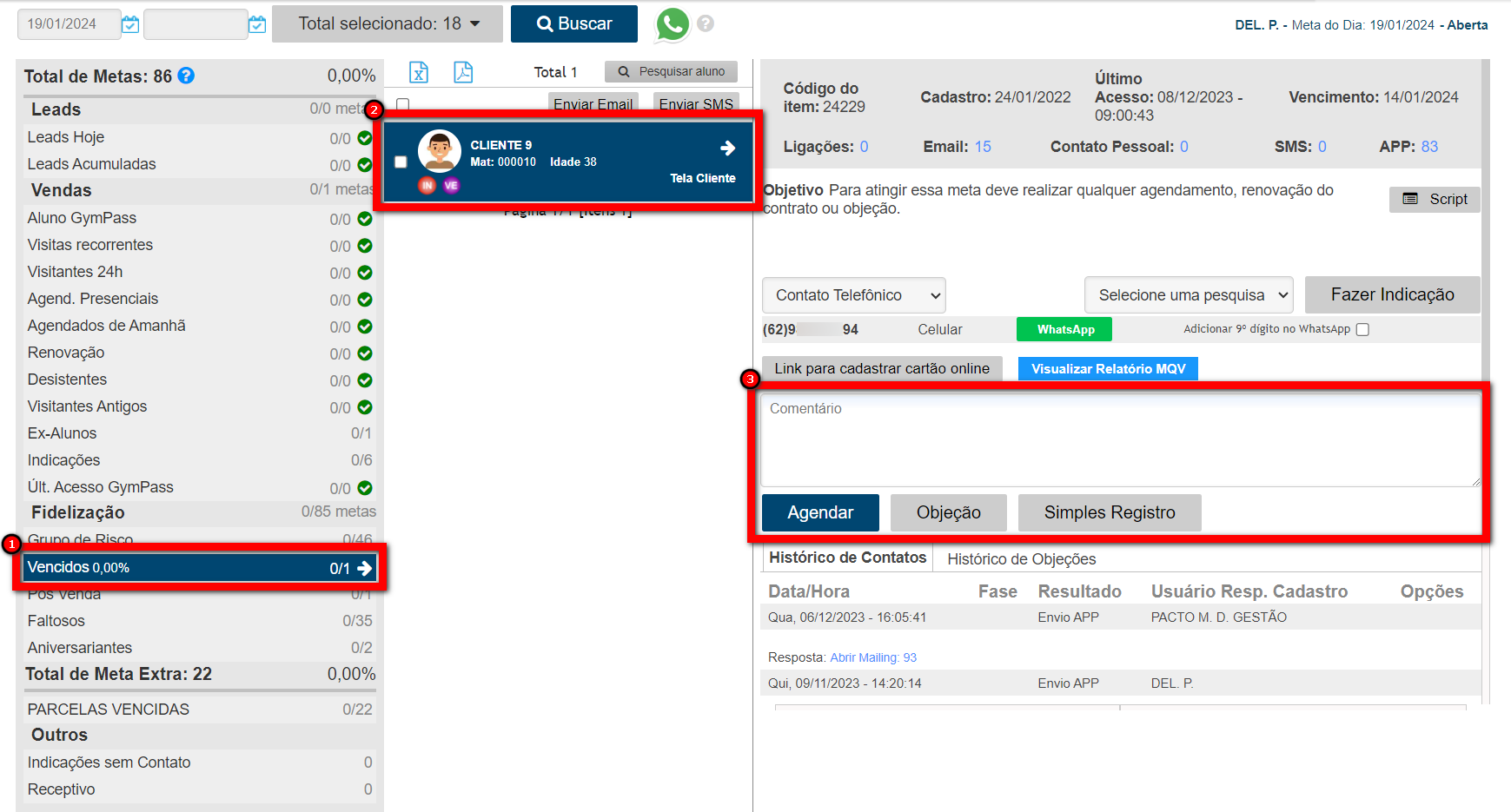Screen dimensions: 1511x812
Task: Switch to Histórico de Objeções tab
Action: coord(1021,559)
